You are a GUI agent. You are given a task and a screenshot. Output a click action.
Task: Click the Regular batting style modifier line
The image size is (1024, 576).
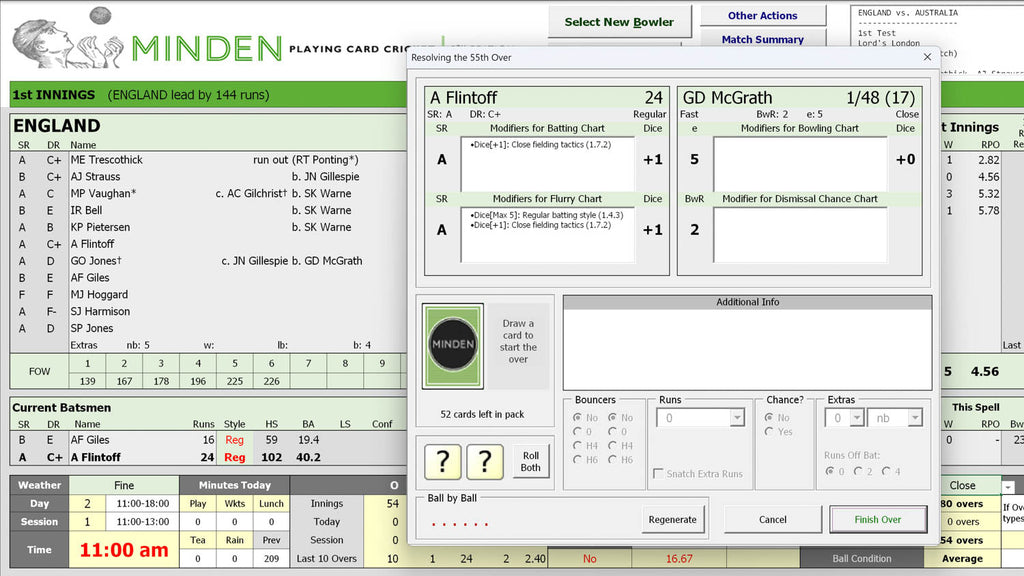[547, 215]
